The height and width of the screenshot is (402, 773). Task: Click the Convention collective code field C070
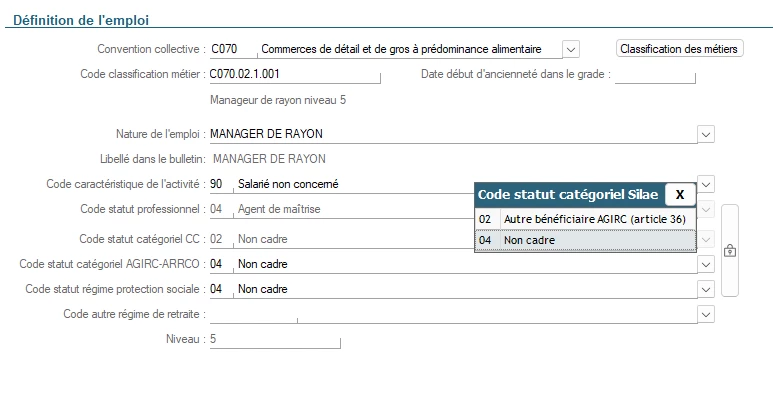coord(230,48)
